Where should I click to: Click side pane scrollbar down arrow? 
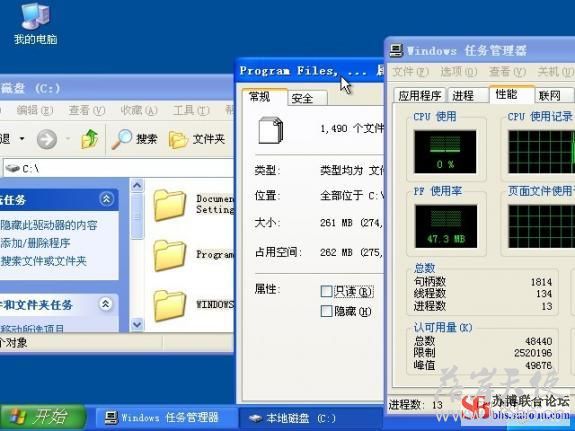137,325
